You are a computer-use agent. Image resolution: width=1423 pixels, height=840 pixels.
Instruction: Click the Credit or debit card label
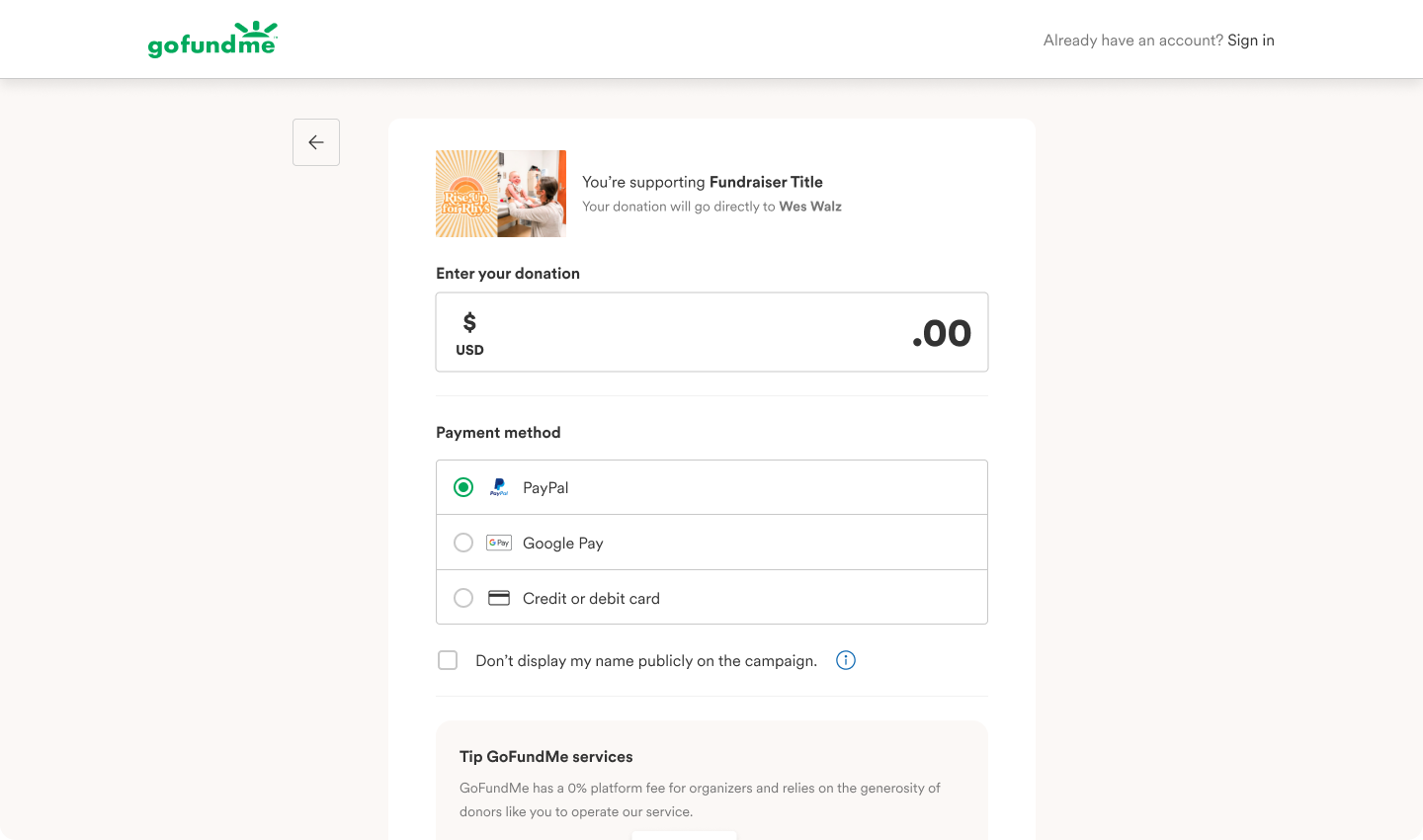pos(591,599)
